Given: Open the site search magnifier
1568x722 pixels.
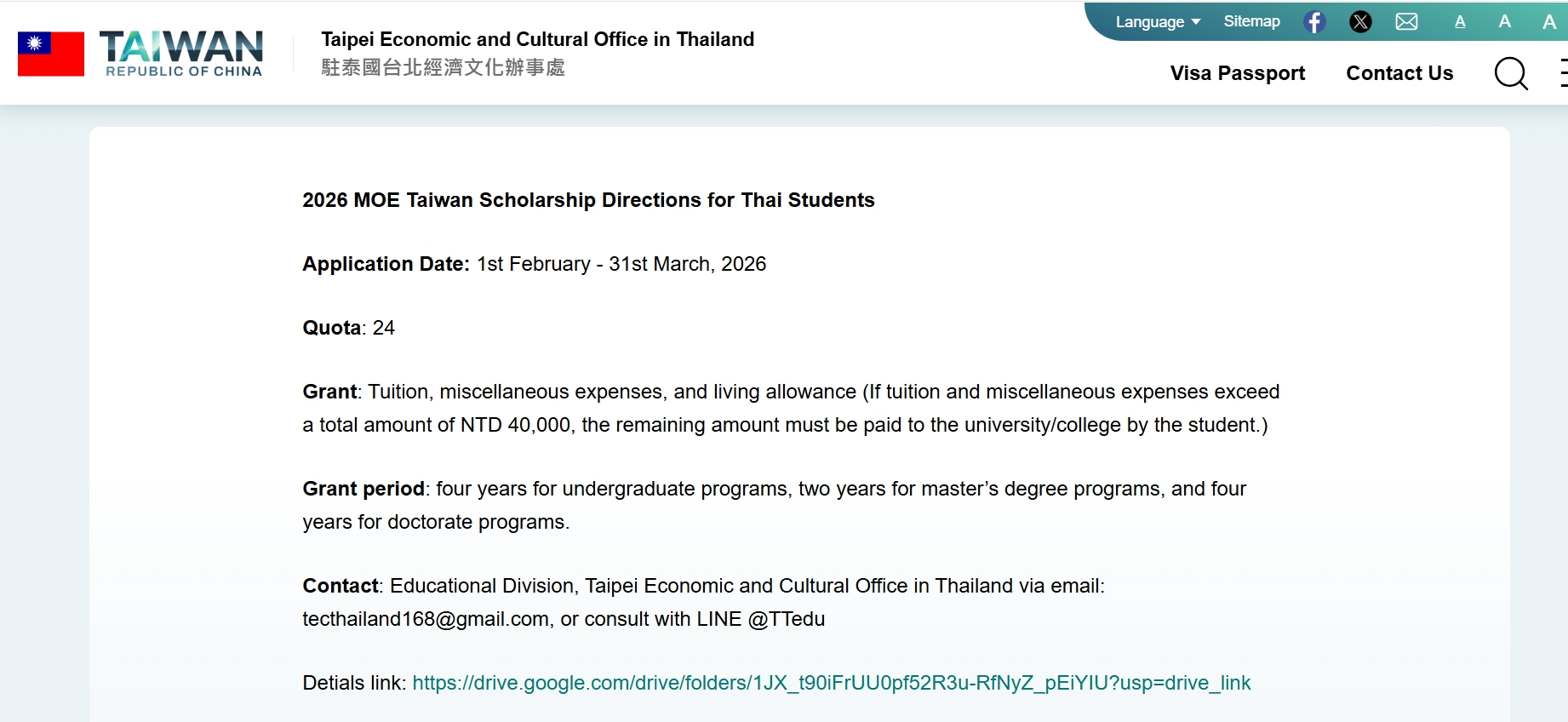Looking at the screenshot, I should coord(1512,75).
